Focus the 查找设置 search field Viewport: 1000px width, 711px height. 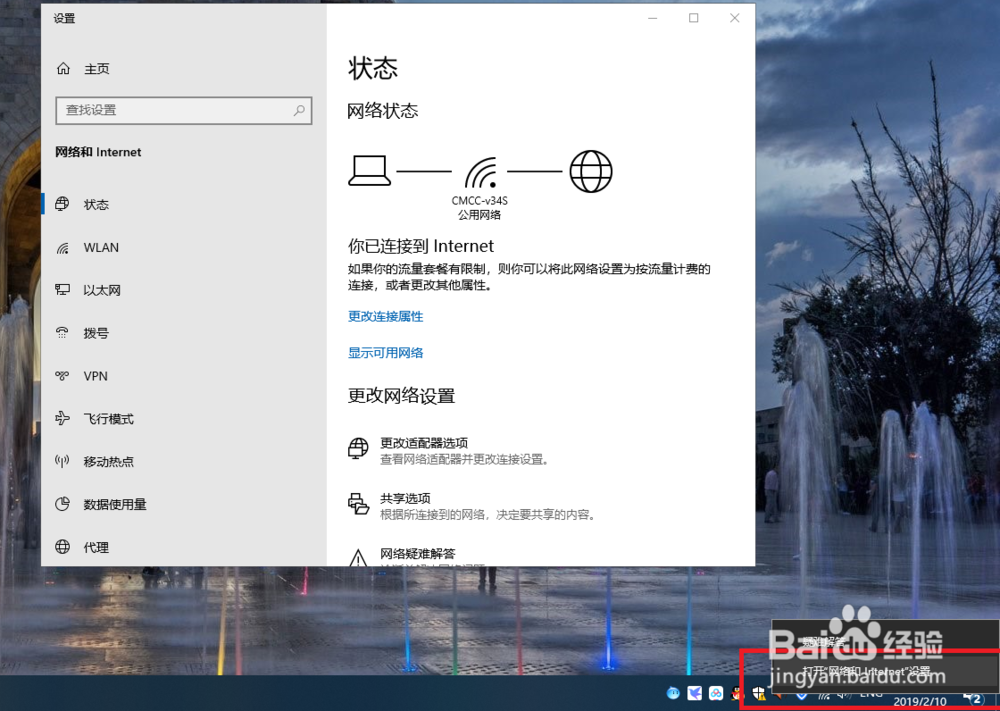[x=184, y=110]
